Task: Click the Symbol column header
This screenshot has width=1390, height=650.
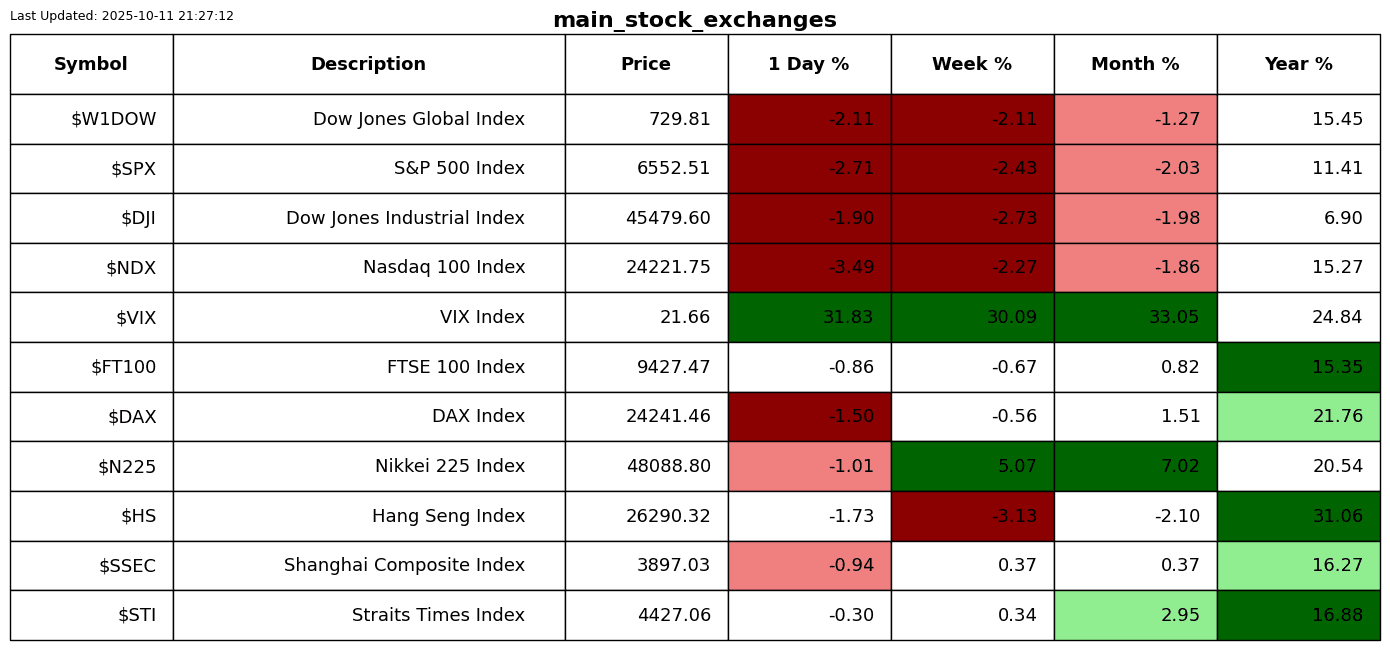Action: point(91,65)
